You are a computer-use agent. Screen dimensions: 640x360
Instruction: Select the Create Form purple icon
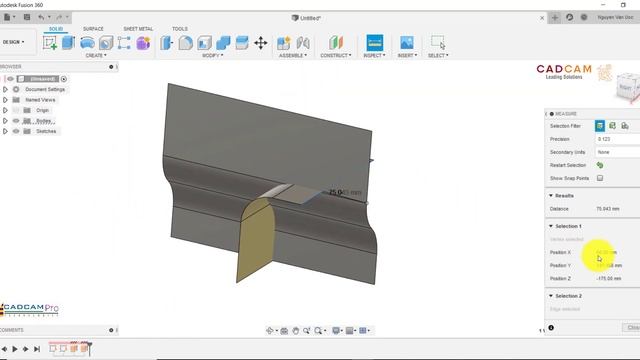coord(143,43)
